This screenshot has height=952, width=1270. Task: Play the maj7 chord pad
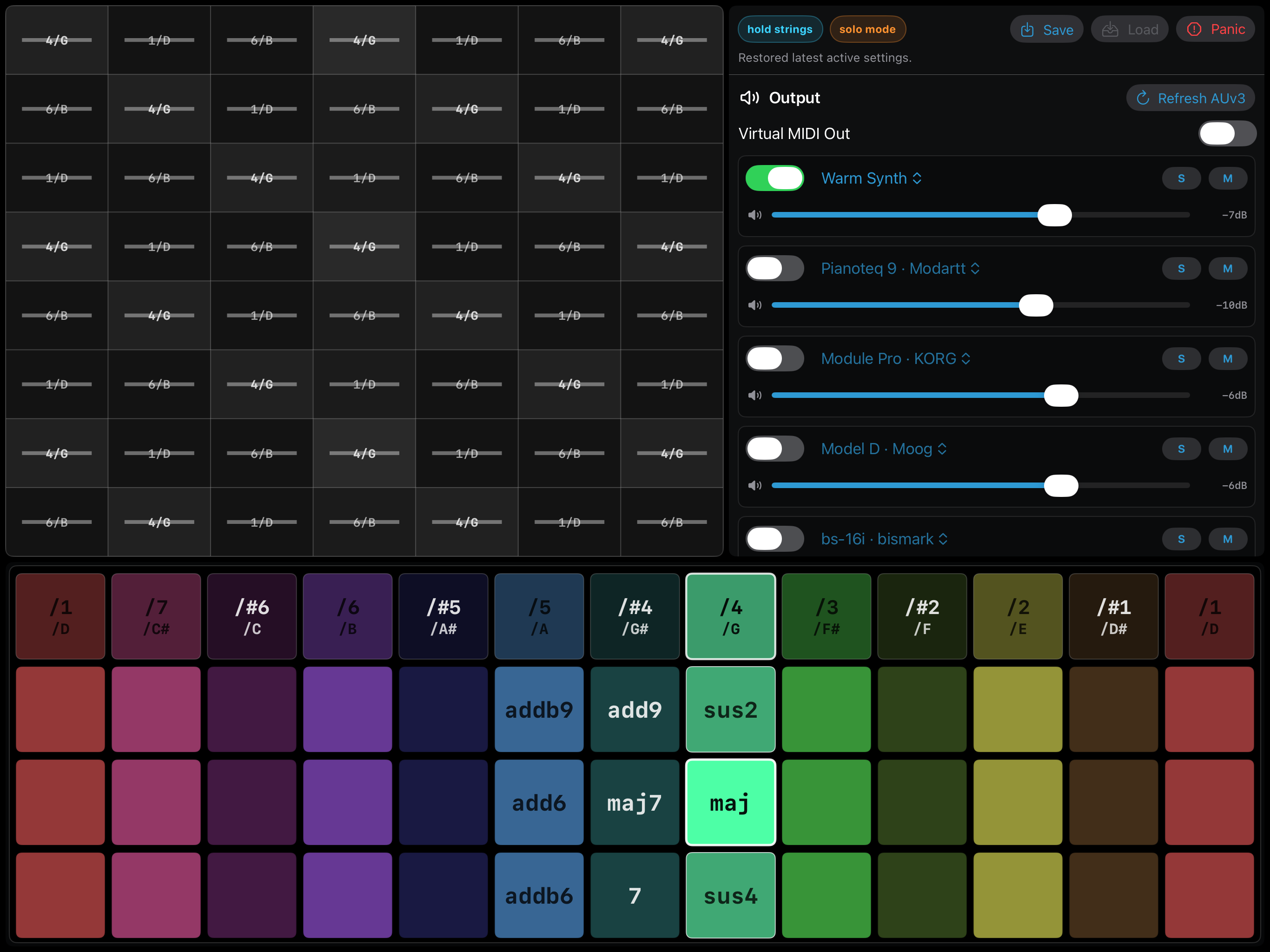pos(635,803)
